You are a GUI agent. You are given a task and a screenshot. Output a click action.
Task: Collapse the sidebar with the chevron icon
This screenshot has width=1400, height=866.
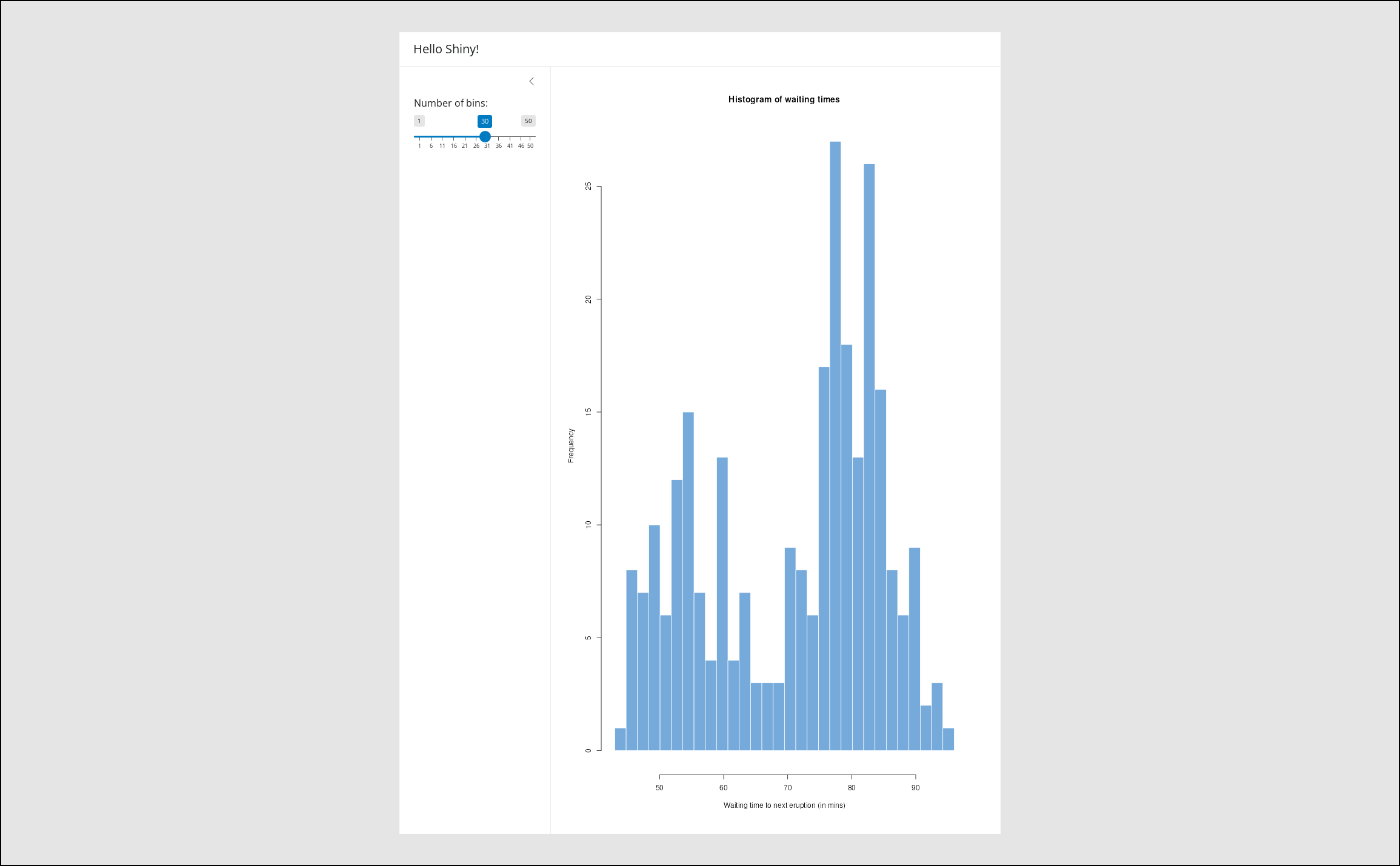531,81
